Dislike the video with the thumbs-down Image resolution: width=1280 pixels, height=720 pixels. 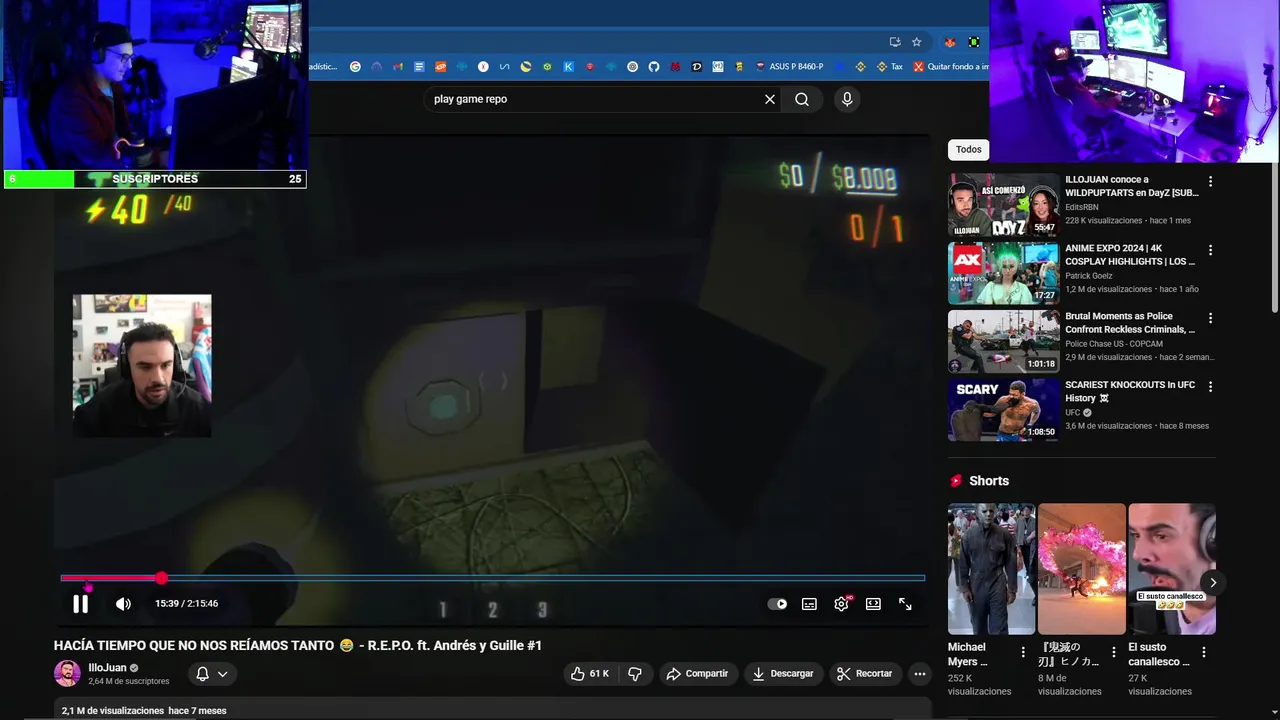pyautogui.click(x=634, y=674)
